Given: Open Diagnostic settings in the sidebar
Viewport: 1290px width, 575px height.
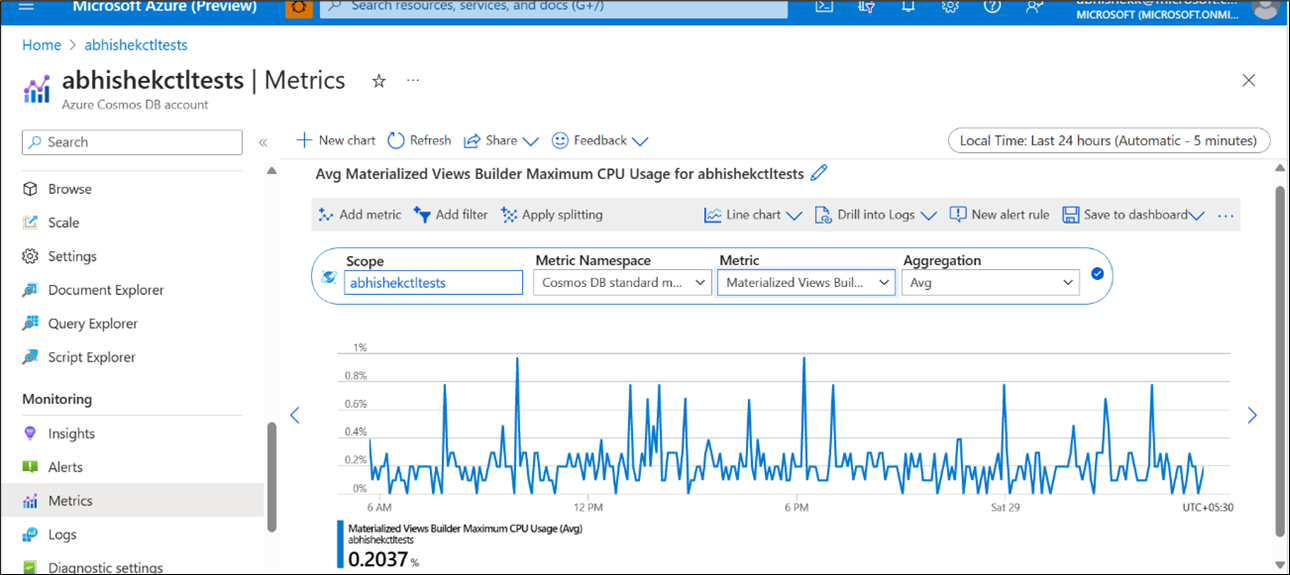Looking at the screenshot, I should 105,567.
